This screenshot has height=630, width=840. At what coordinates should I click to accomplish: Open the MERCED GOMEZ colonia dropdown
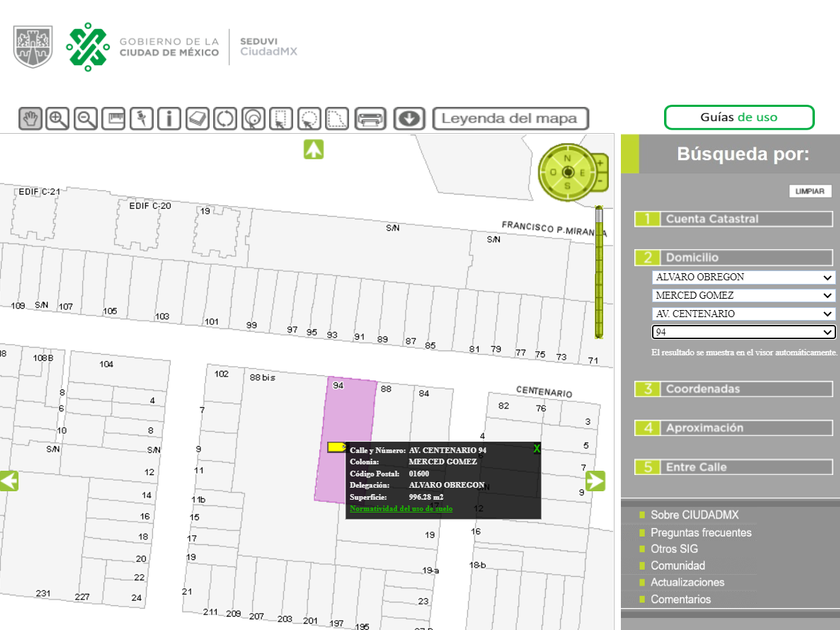pos(742,296)
